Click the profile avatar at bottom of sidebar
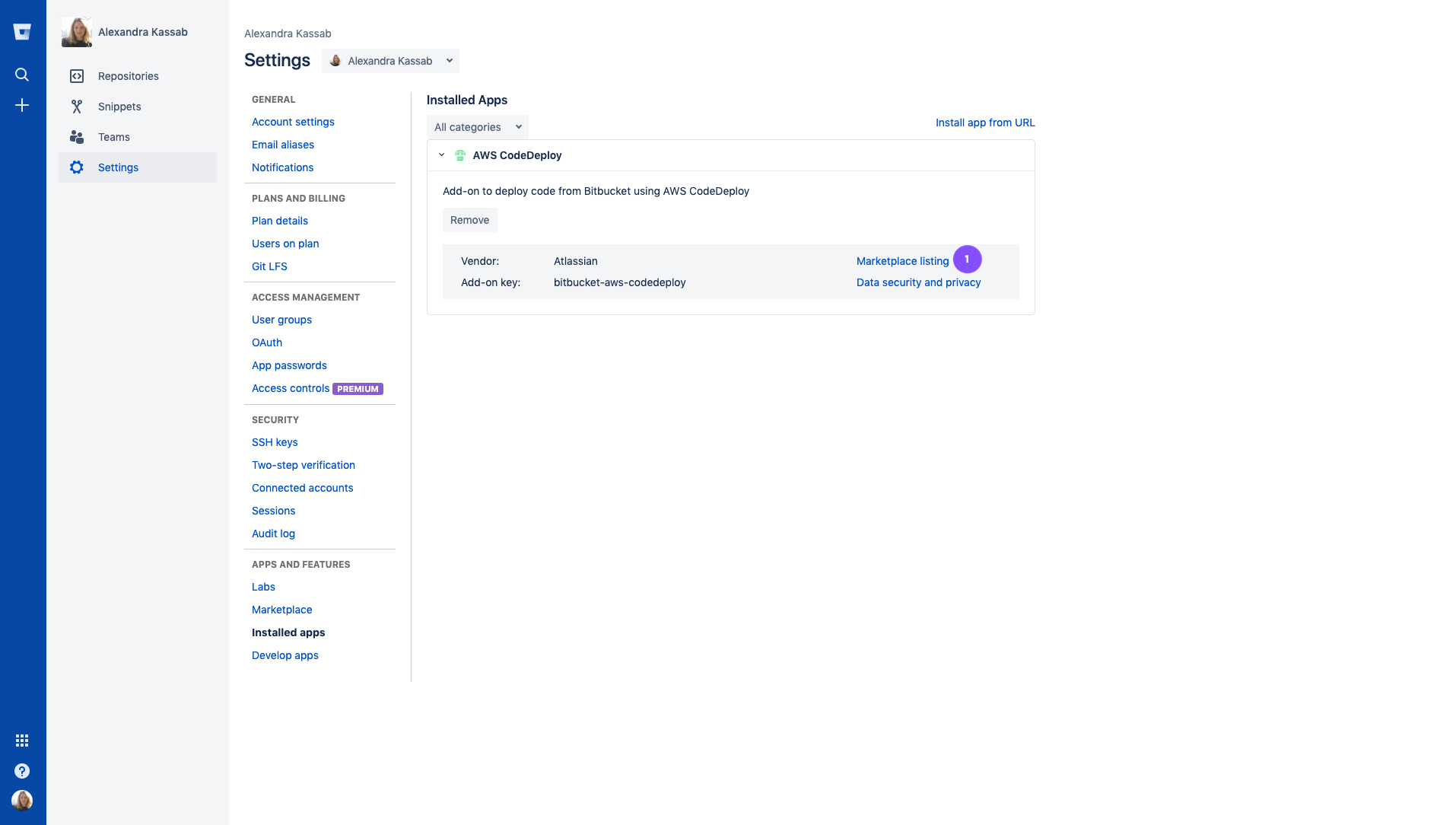1456x825 pixels. [22, 801]
